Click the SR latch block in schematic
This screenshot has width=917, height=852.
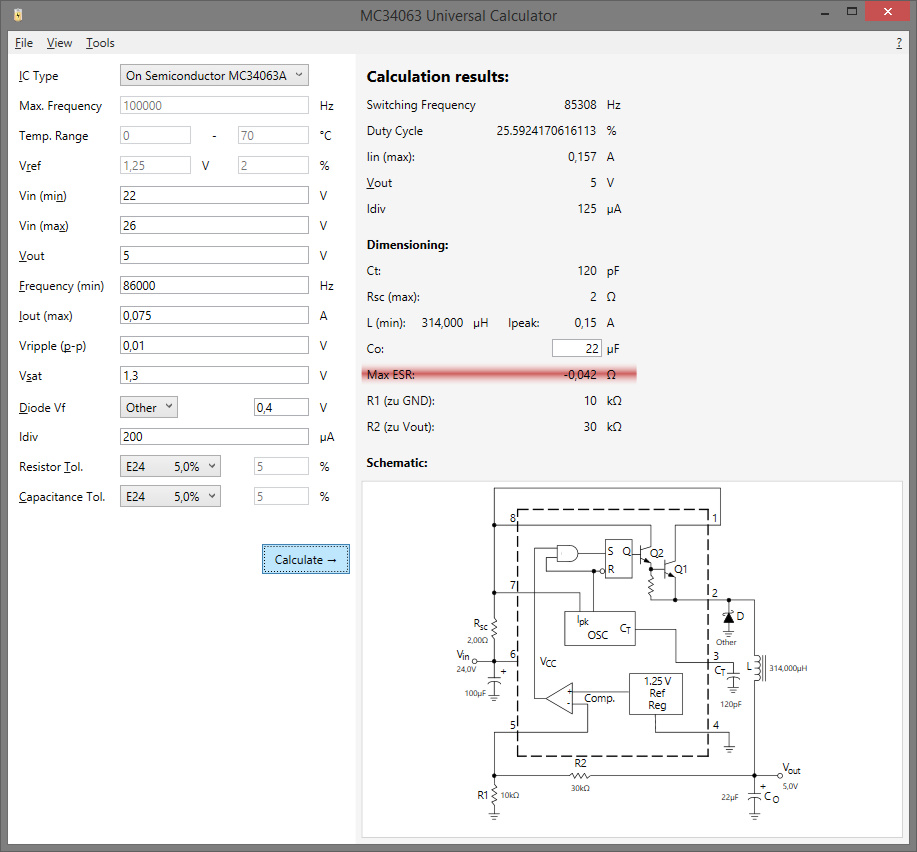(618, 559)
